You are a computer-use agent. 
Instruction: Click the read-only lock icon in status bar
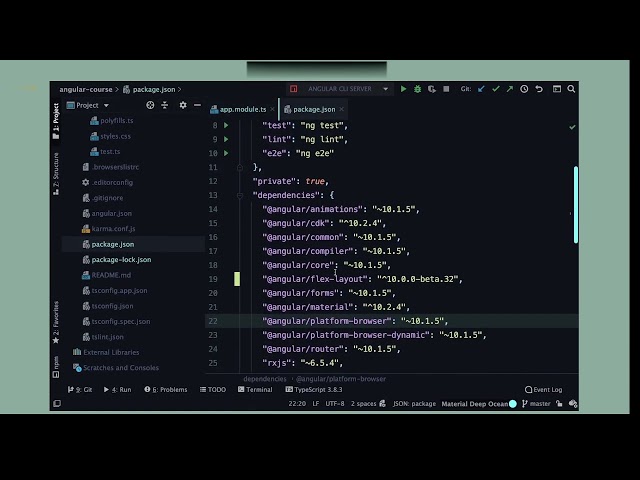(x=560, y=404)
